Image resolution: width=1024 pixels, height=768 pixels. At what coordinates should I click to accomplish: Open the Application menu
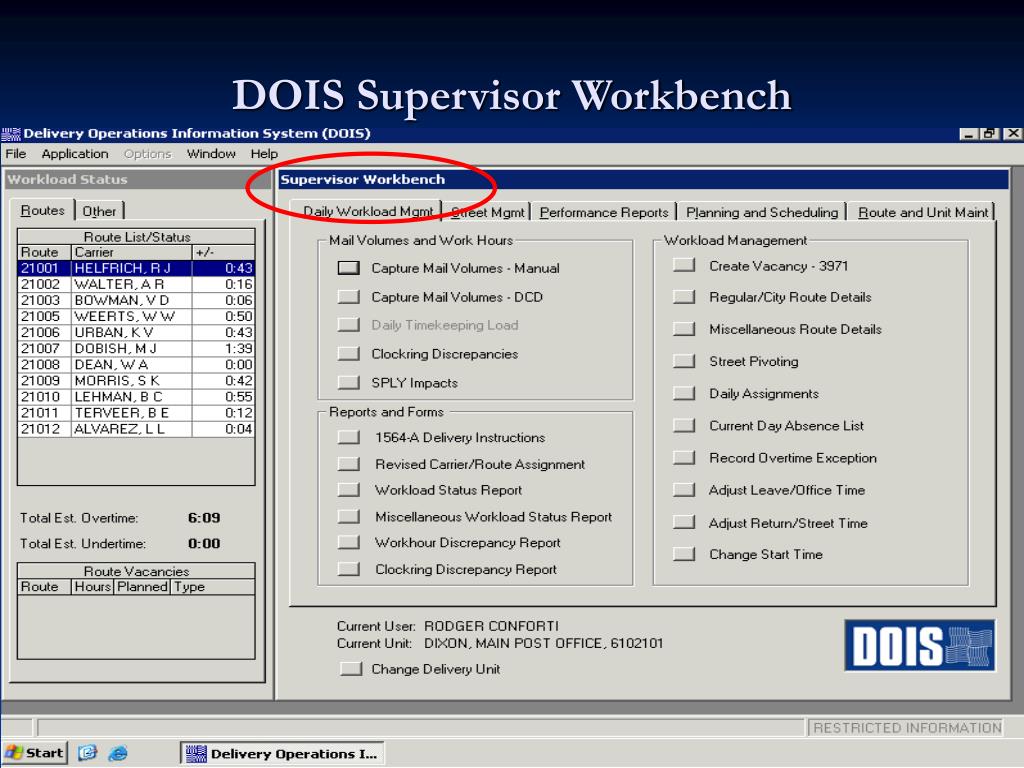pyautogui.click(x=75, y=153)
